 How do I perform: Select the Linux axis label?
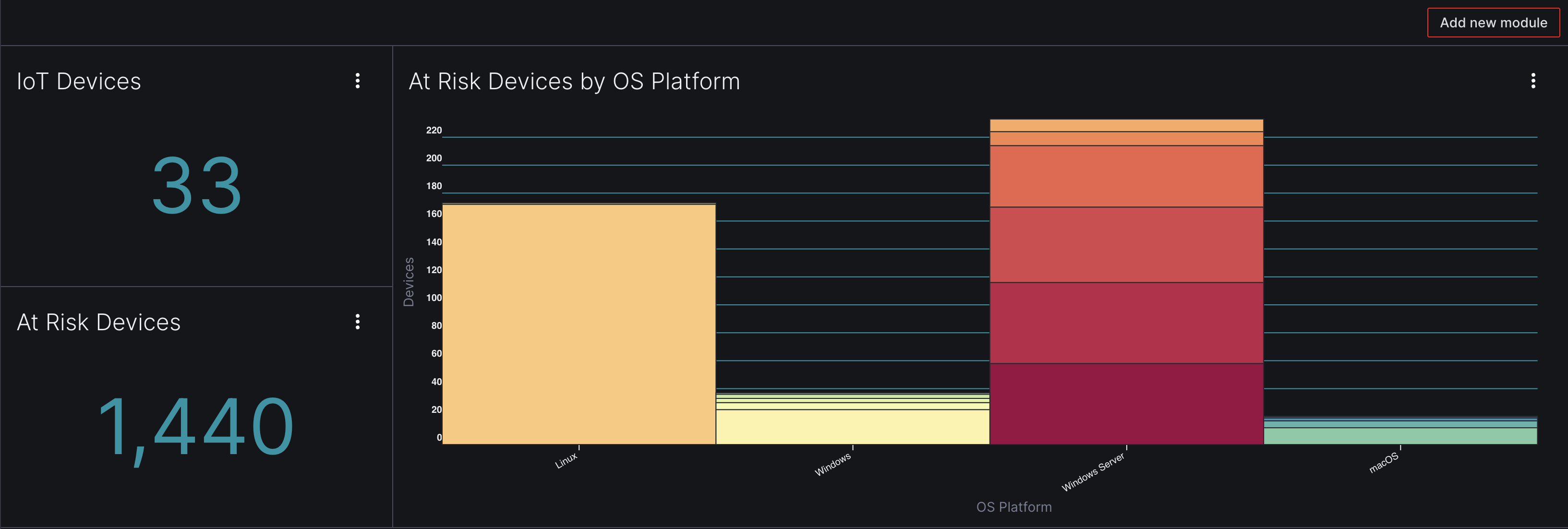pyautogui.click(x=565, y=460)
